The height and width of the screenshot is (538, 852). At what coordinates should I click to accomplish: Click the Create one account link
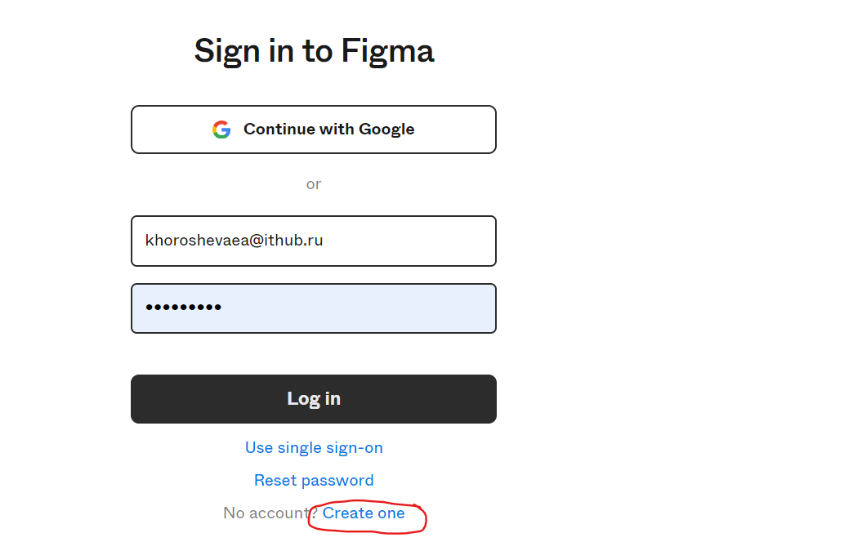pos(363,513)
